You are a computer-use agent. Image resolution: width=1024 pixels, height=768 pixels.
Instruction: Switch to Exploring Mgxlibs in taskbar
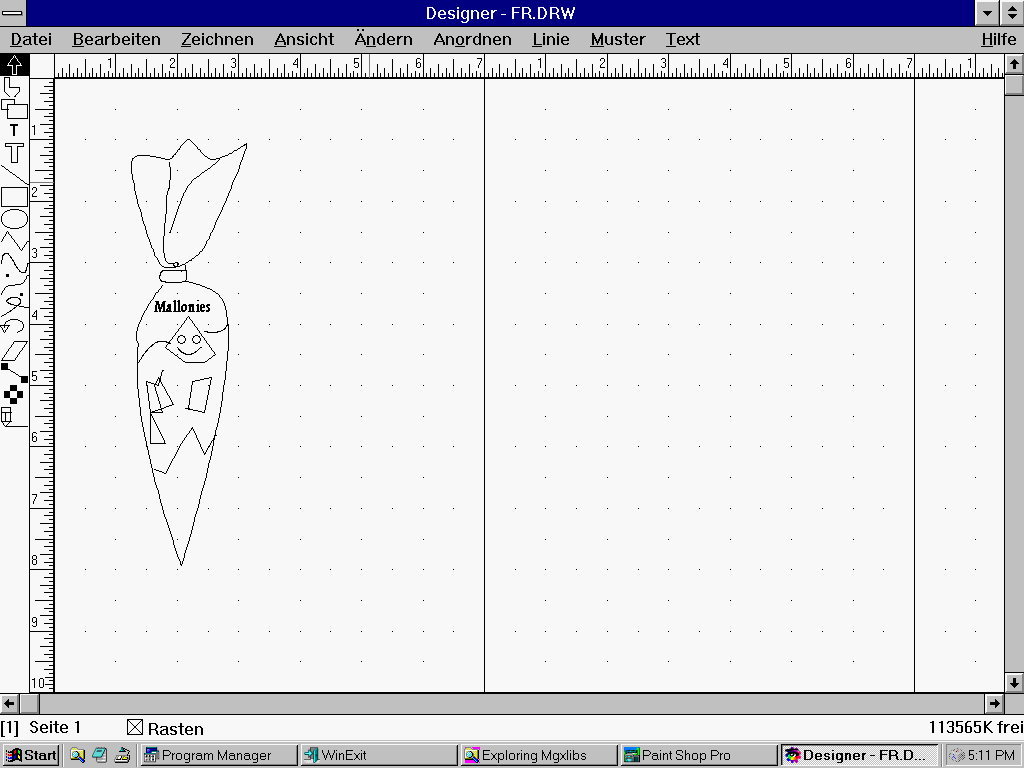539,756
